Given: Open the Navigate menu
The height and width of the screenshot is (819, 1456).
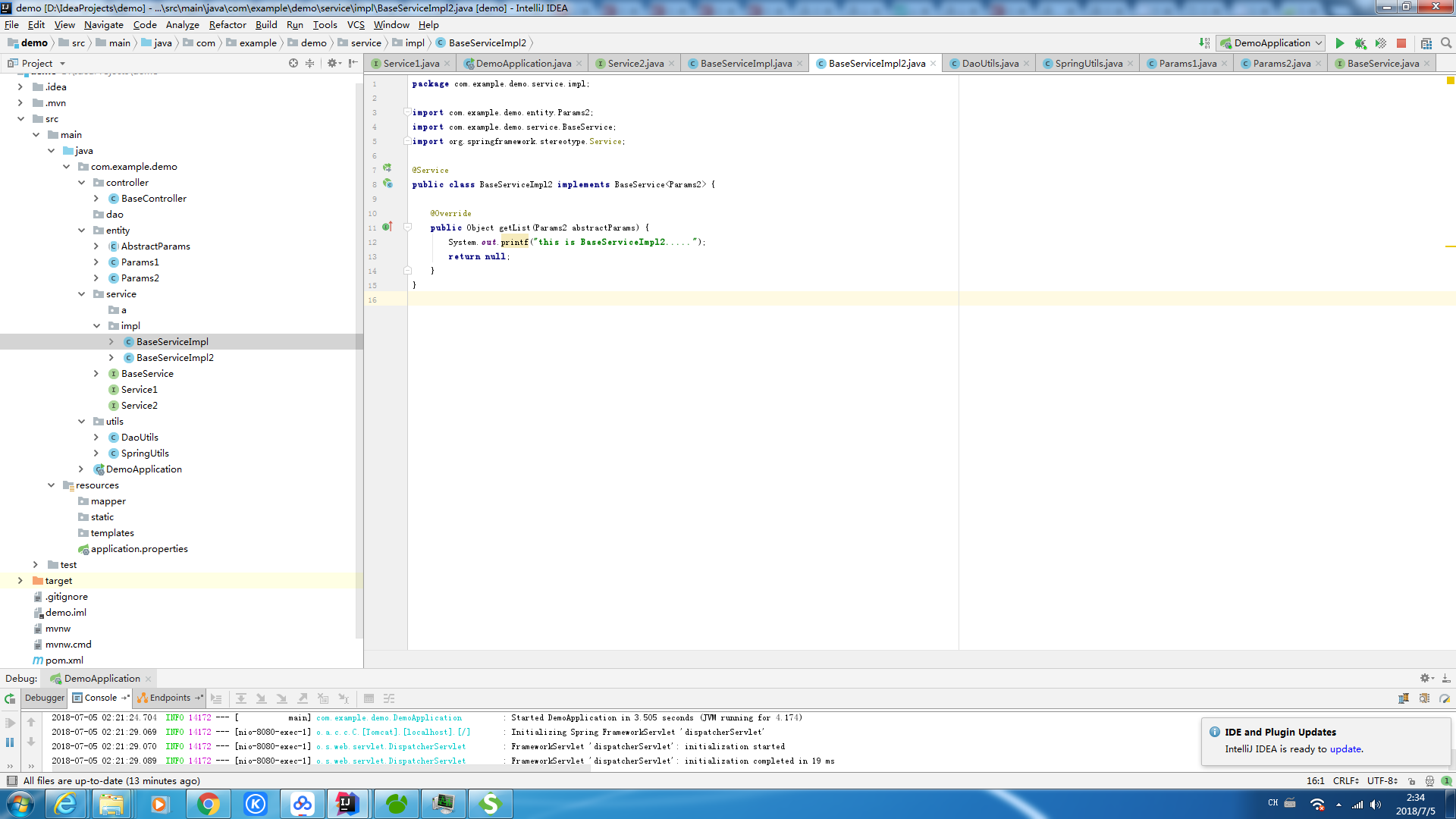Looking at the screenshot, I should click(x=103, y=24).
